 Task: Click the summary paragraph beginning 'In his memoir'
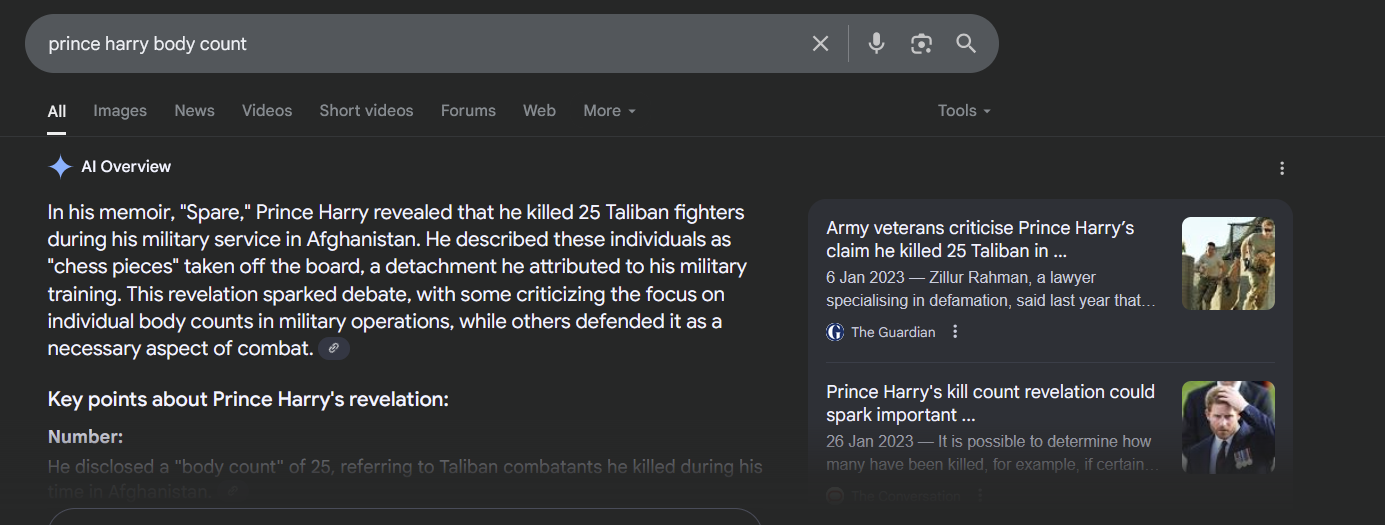tap(397, 280)
